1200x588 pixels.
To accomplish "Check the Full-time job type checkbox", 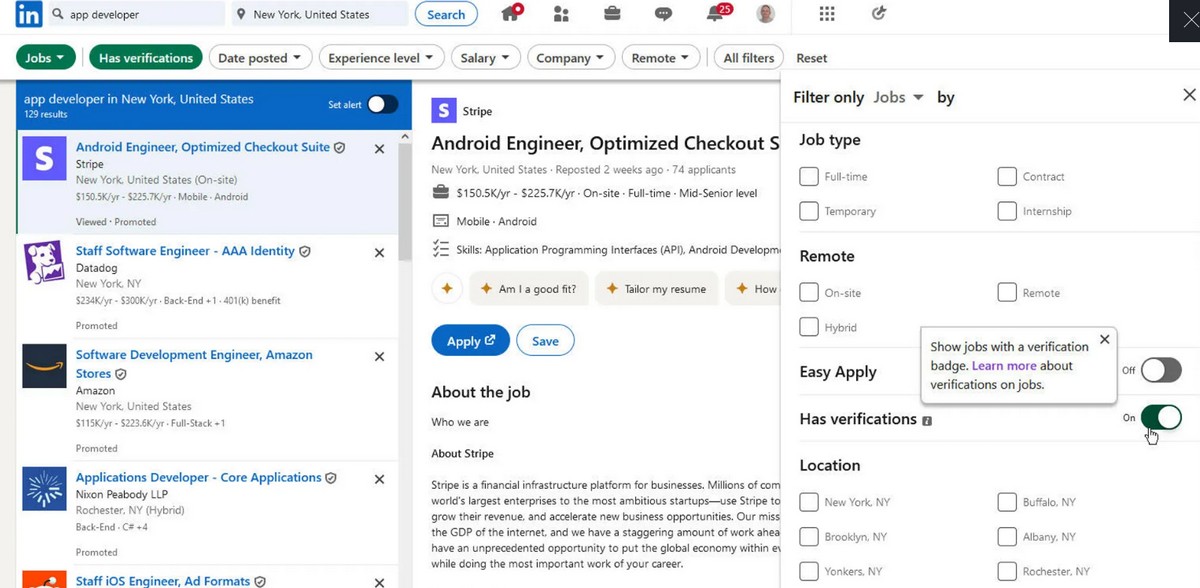I will [x=809, y=177].
